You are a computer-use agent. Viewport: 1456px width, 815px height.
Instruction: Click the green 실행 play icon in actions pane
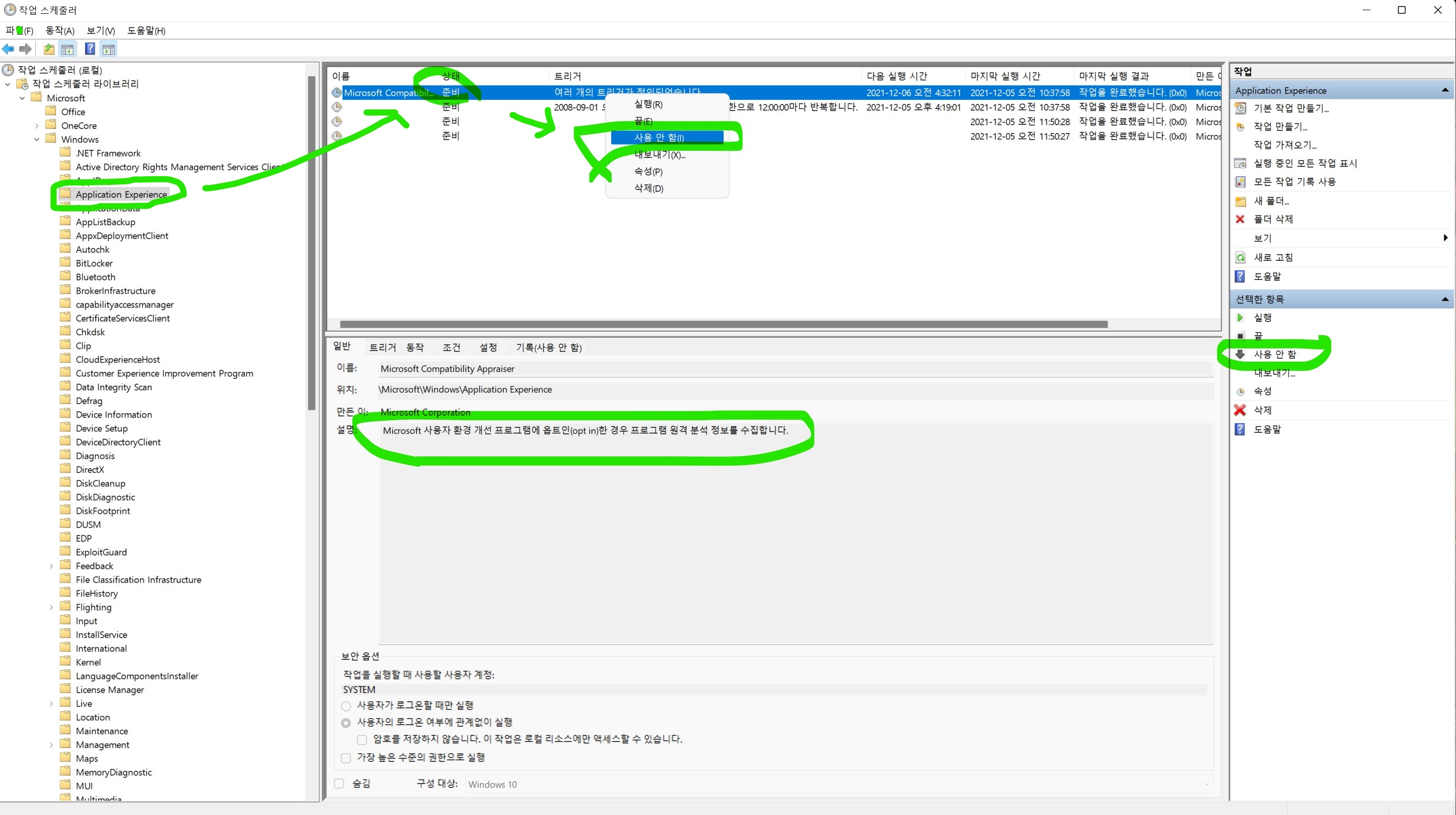pos(1240,318)
